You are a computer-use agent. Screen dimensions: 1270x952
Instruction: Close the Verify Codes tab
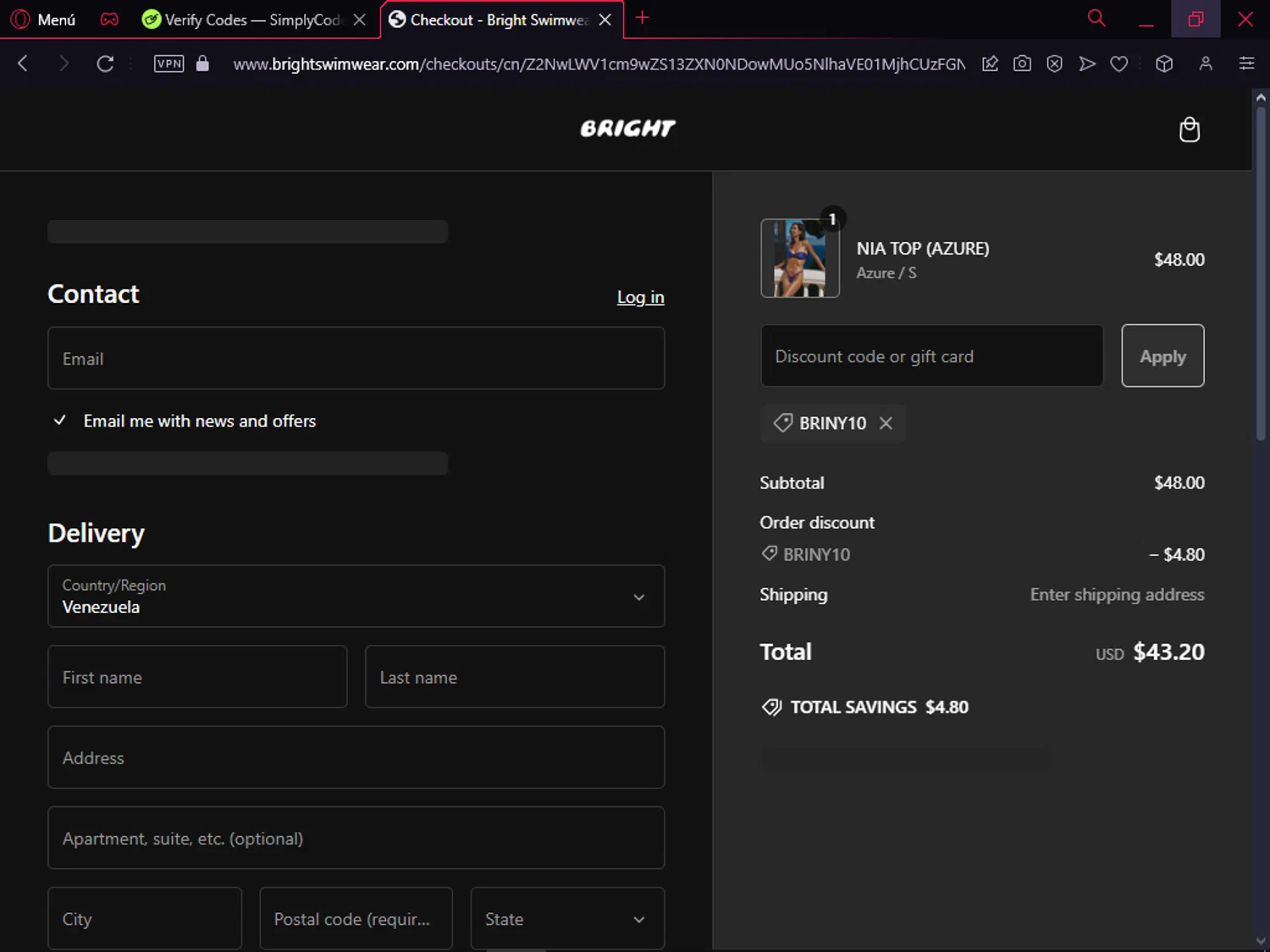point(360,19)
